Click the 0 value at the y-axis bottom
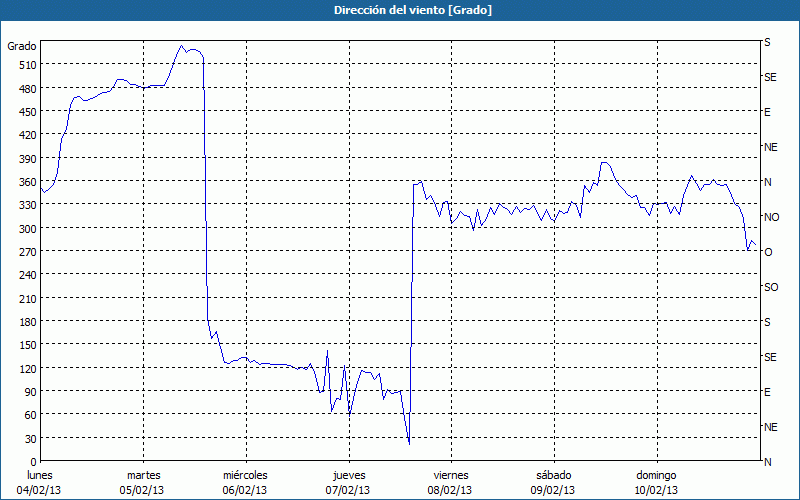The height and width of the screenshot is (500, 800). tap(33, 462)
